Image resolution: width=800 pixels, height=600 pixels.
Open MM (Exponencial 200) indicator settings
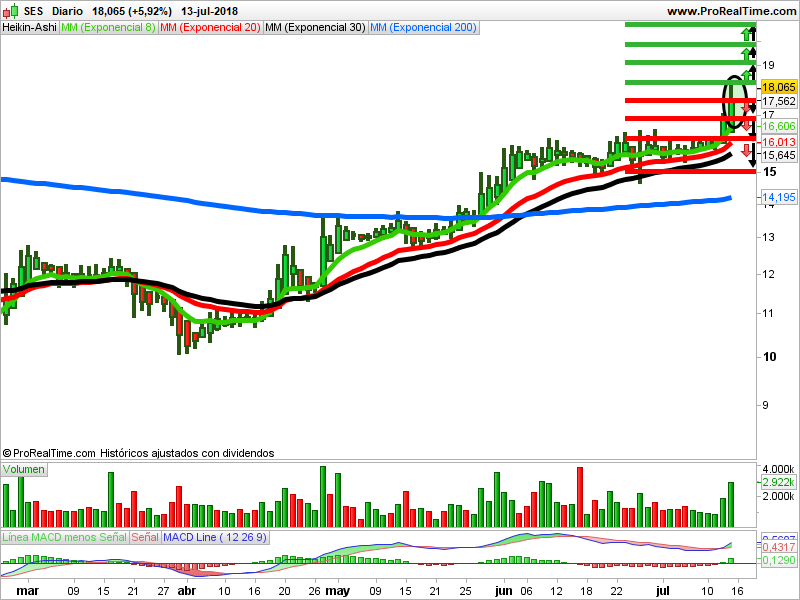[423, 28]
